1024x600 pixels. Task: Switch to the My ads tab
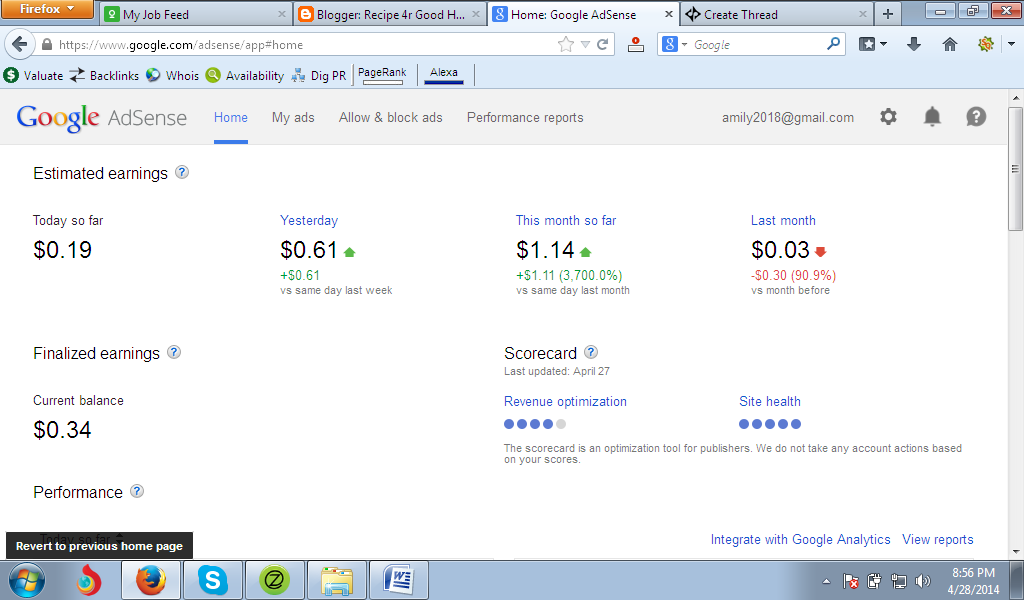pyautogui.click(x=293, y=117)
